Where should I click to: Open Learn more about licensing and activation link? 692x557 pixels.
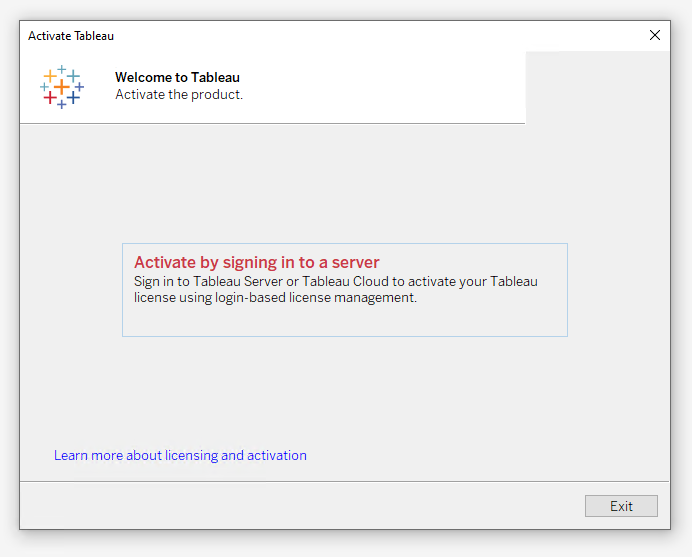point(180,455)
